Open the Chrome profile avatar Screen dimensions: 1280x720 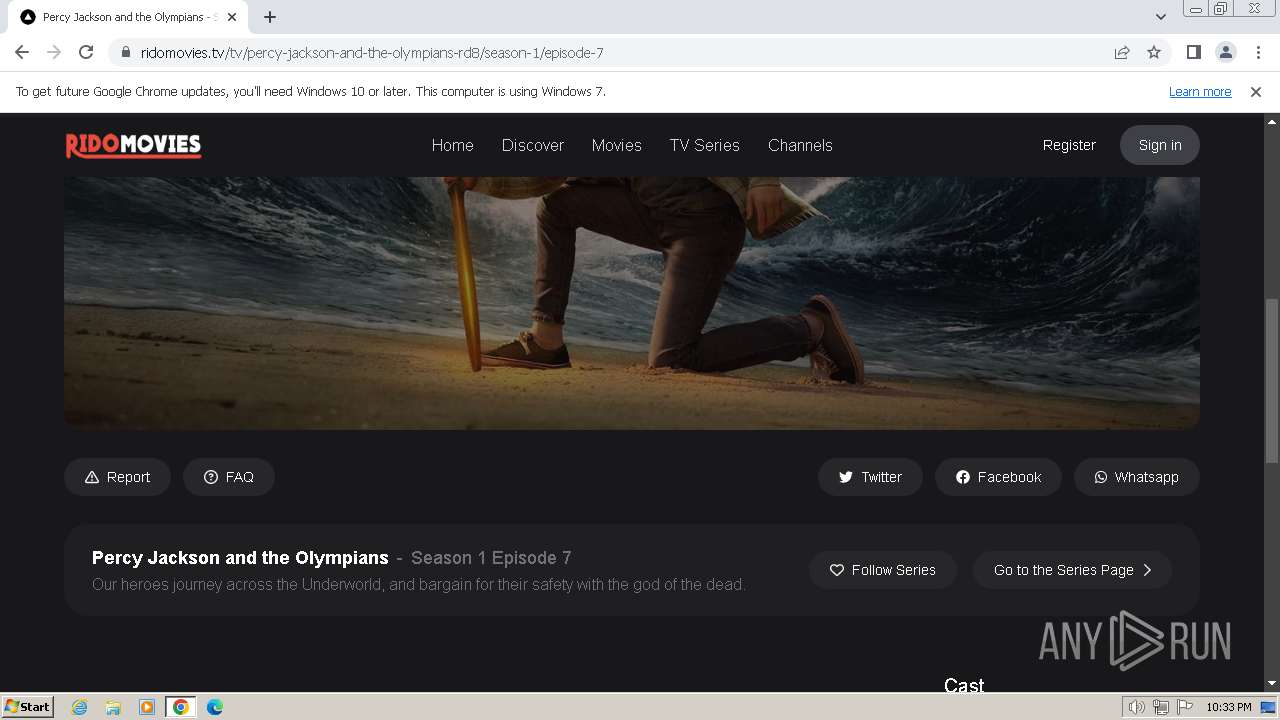pos(1225,52)
